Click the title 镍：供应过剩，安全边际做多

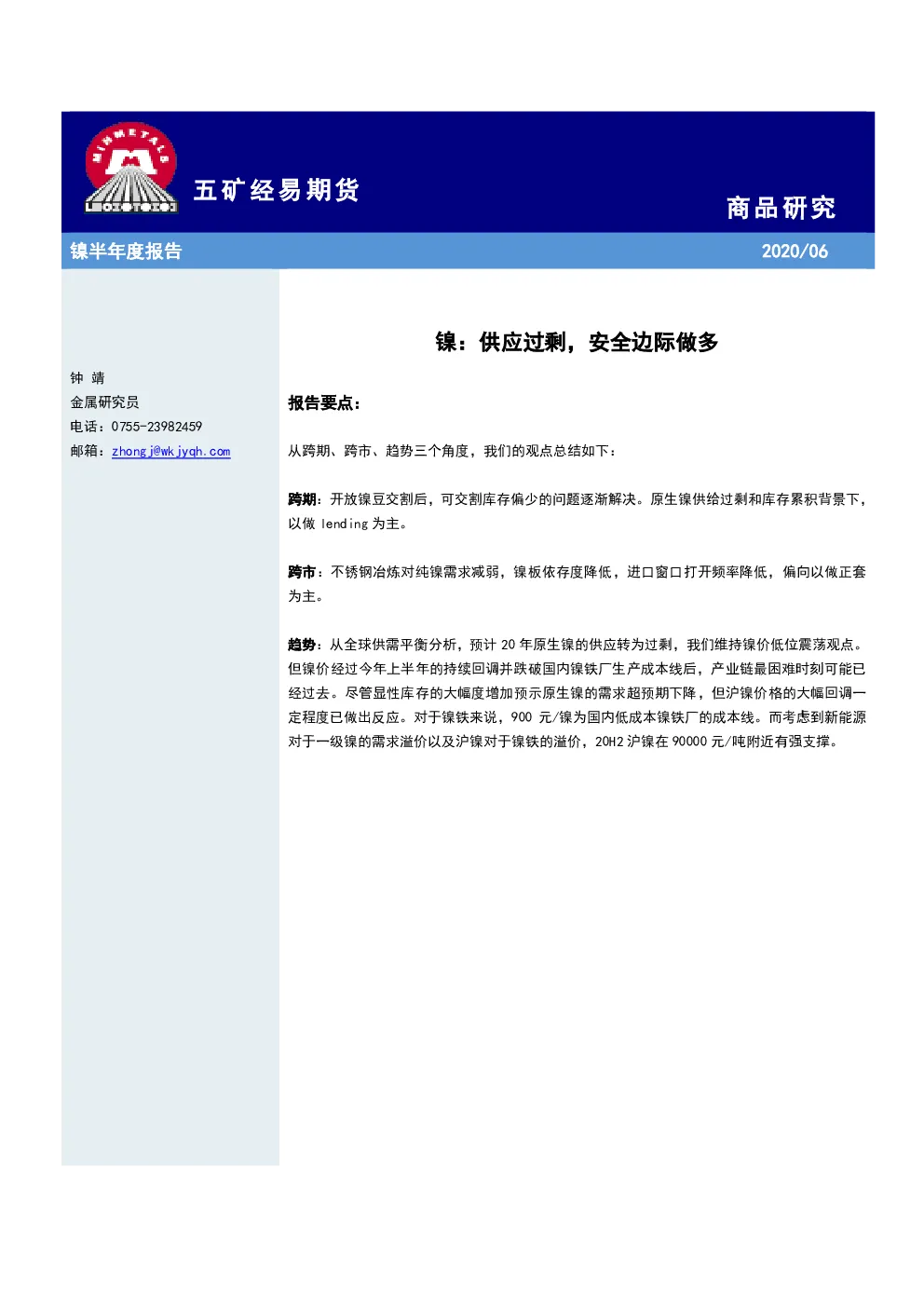577,343
